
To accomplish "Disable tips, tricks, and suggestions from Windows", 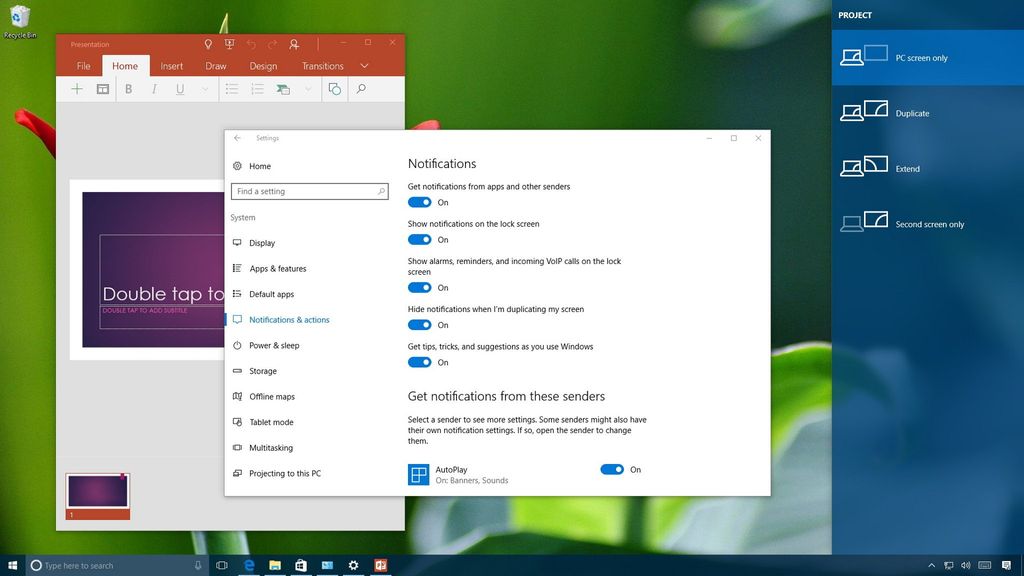I will pos(419,362).
